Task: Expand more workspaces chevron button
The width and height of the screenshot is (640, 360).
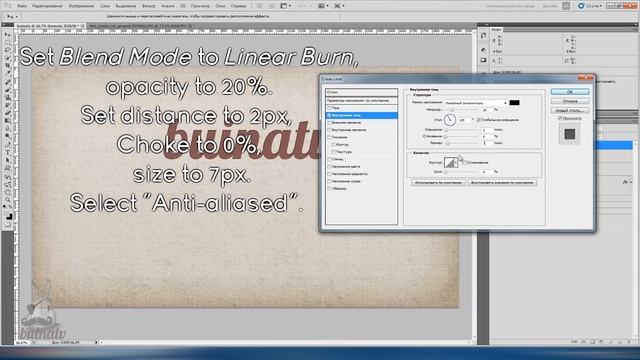Action: click(566, 6)
